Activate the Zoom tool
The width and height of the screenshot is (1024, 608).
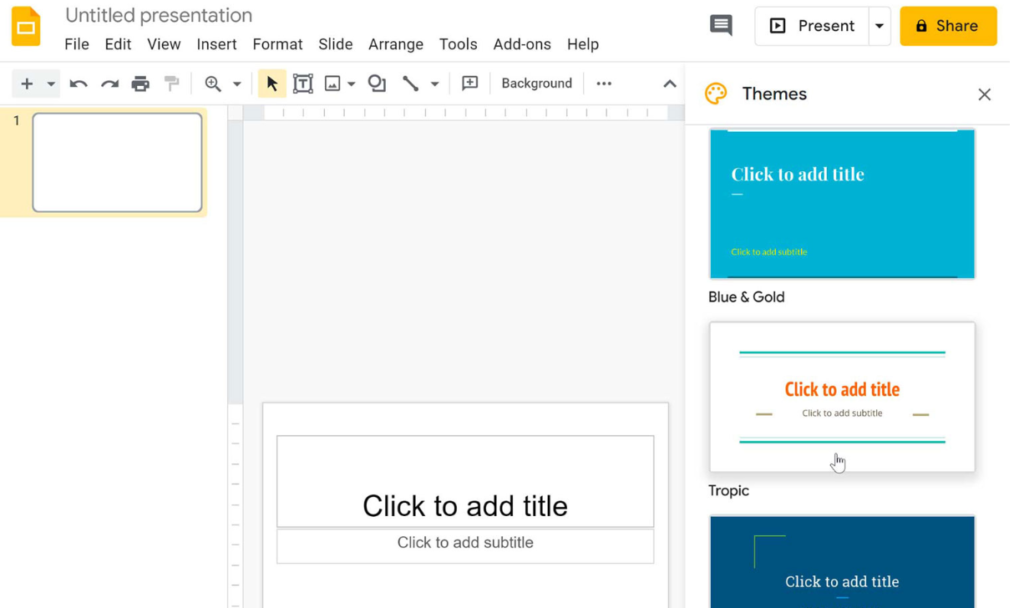(212, 83)
